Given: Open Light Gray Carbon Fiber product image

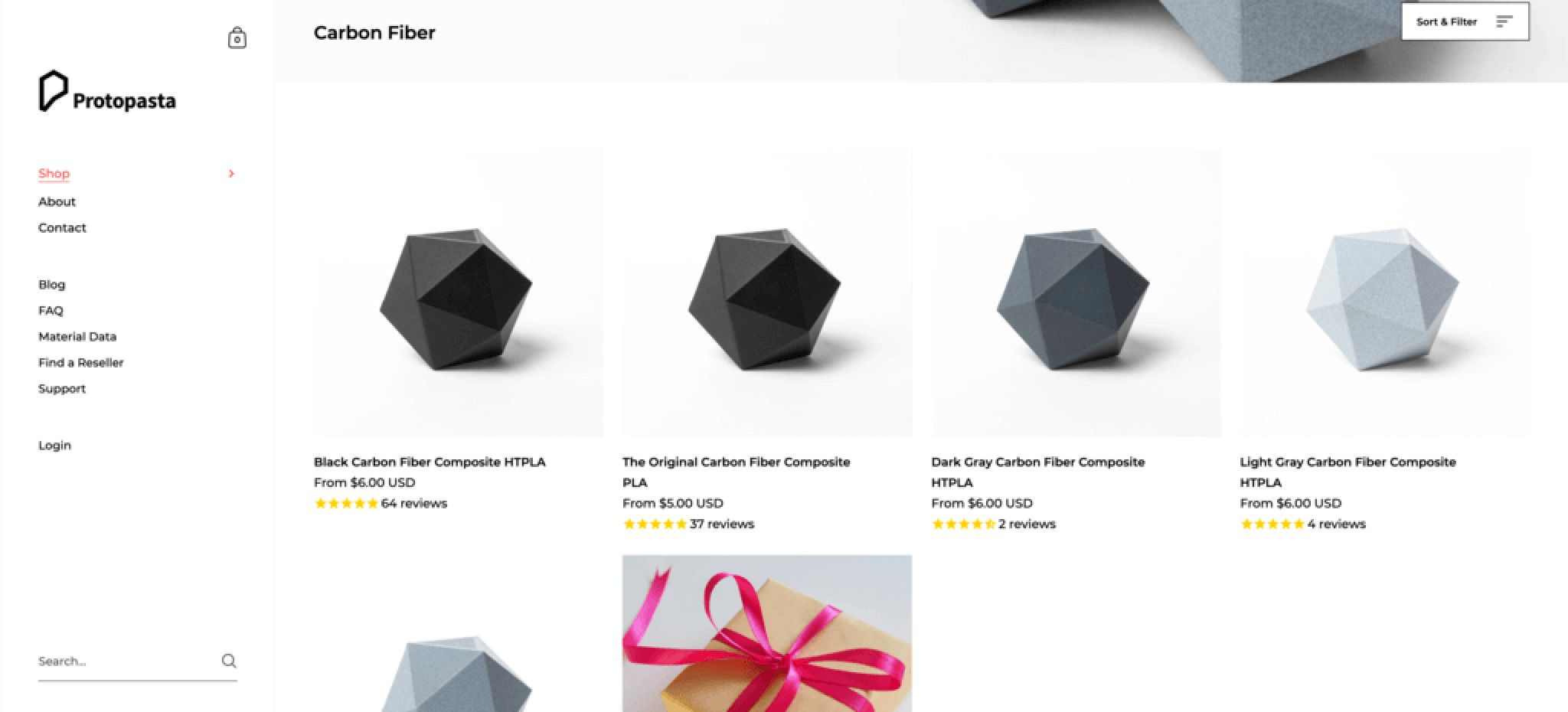Looking at the screenshot, I should 1384,292.
